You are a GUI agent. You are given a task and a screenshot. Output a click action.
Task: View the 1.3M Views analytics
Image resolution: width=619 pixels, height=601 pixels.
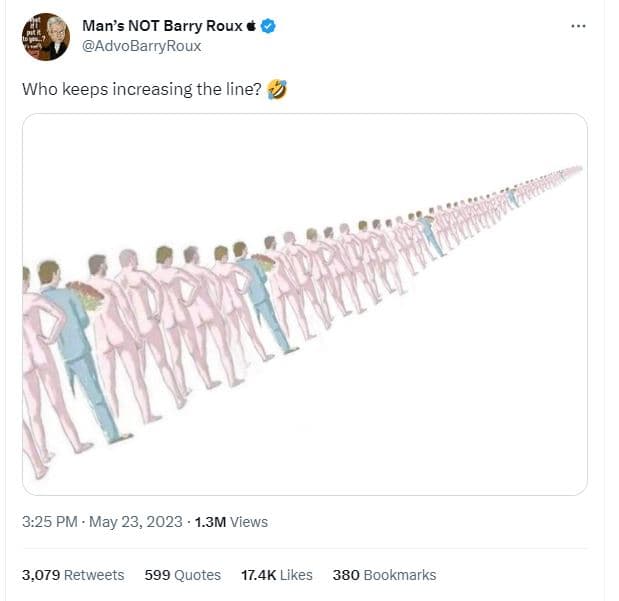(232, 521)
